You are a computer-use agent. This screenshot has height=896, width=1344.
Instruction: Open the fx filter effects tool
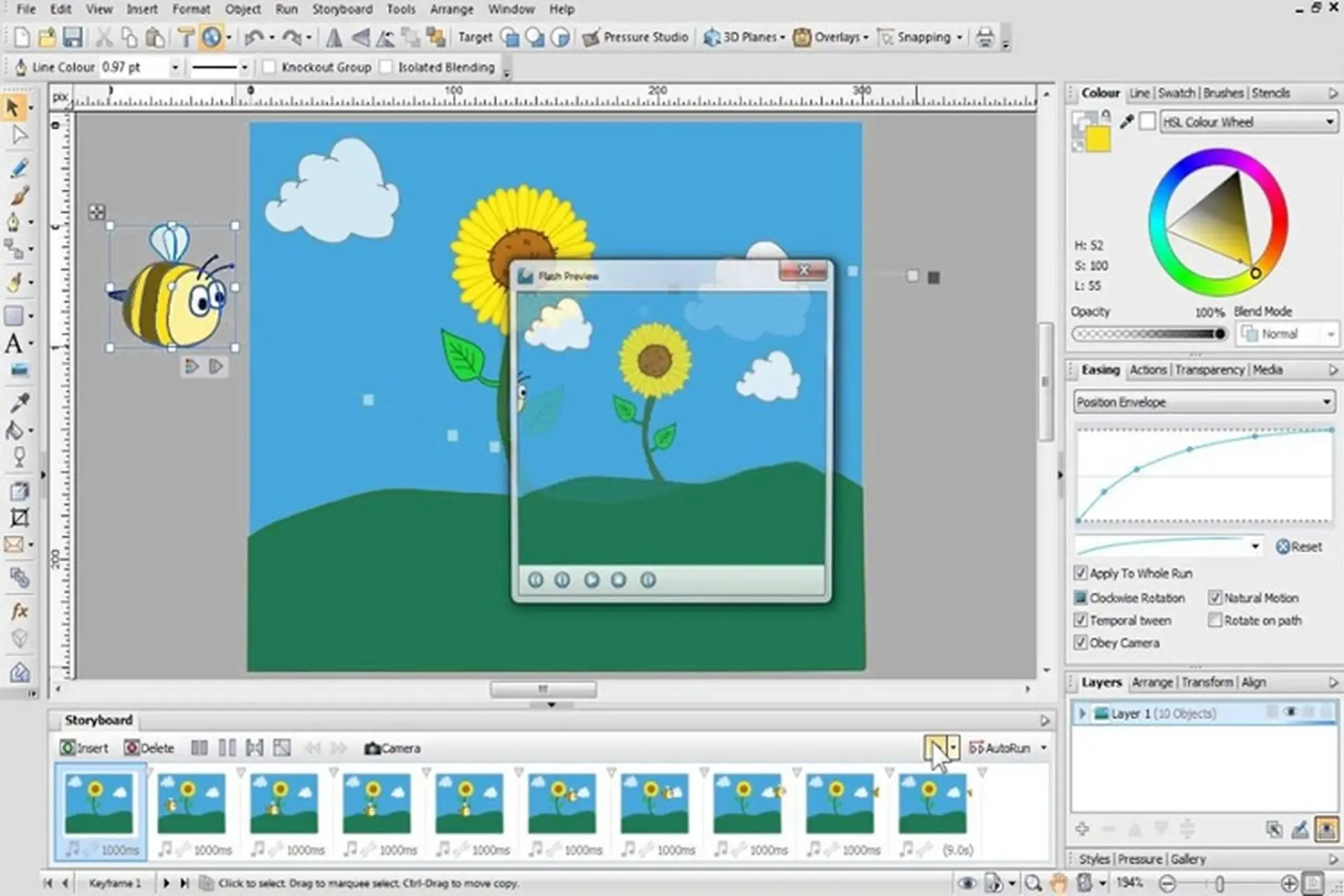pyautogui.click(x=19, y=611)
